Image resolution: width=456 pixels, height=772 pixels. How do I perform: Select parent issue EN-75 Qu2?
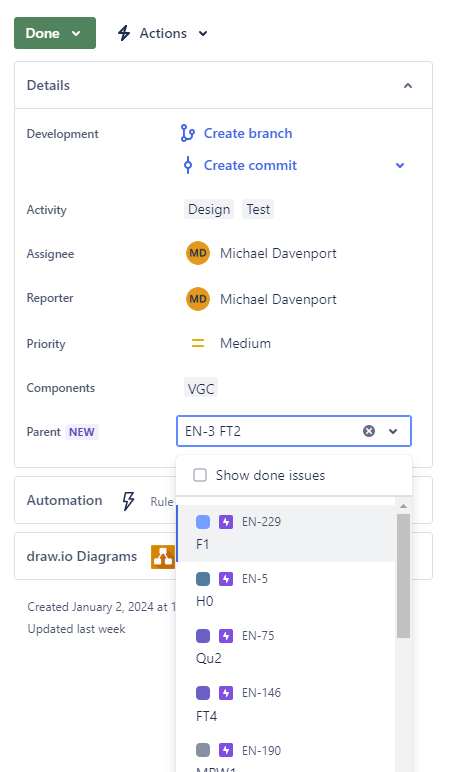click(286, 647)
